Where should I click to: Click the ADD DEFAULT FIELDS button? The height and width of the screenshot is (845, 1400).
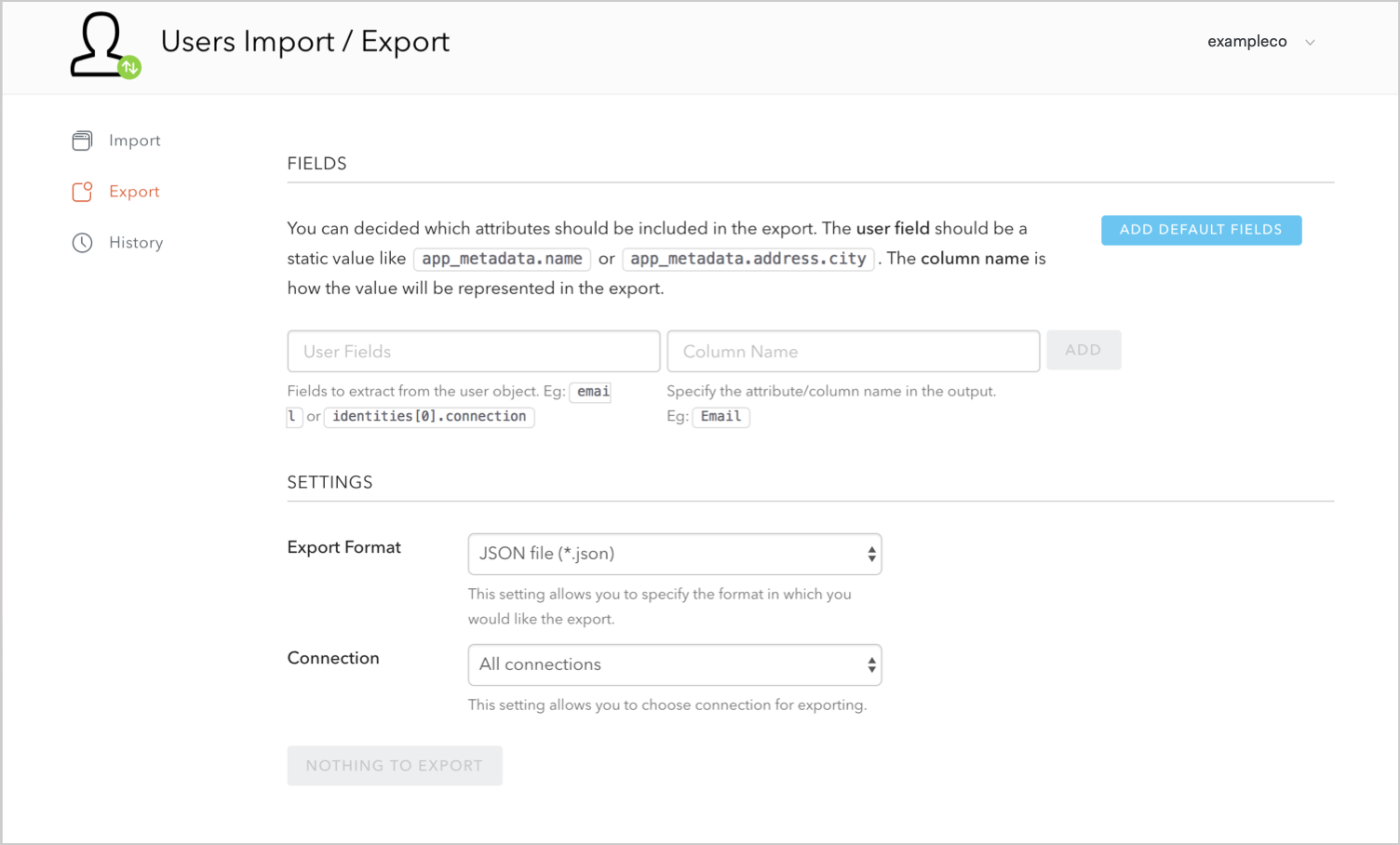click(x=1201, y=230)
